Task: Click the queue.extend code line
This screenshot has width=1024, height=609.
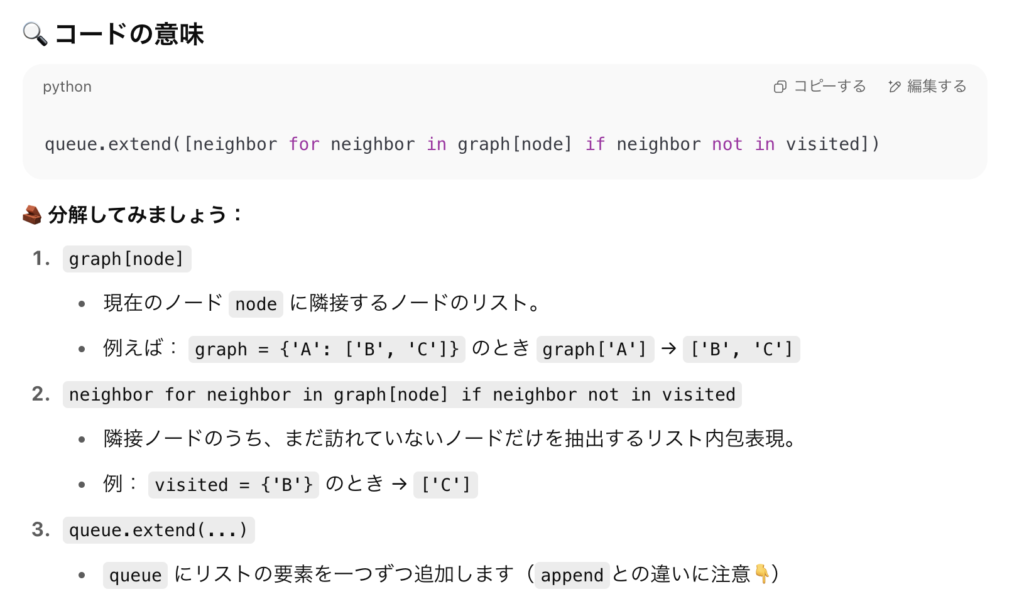Action: [462, 144]
